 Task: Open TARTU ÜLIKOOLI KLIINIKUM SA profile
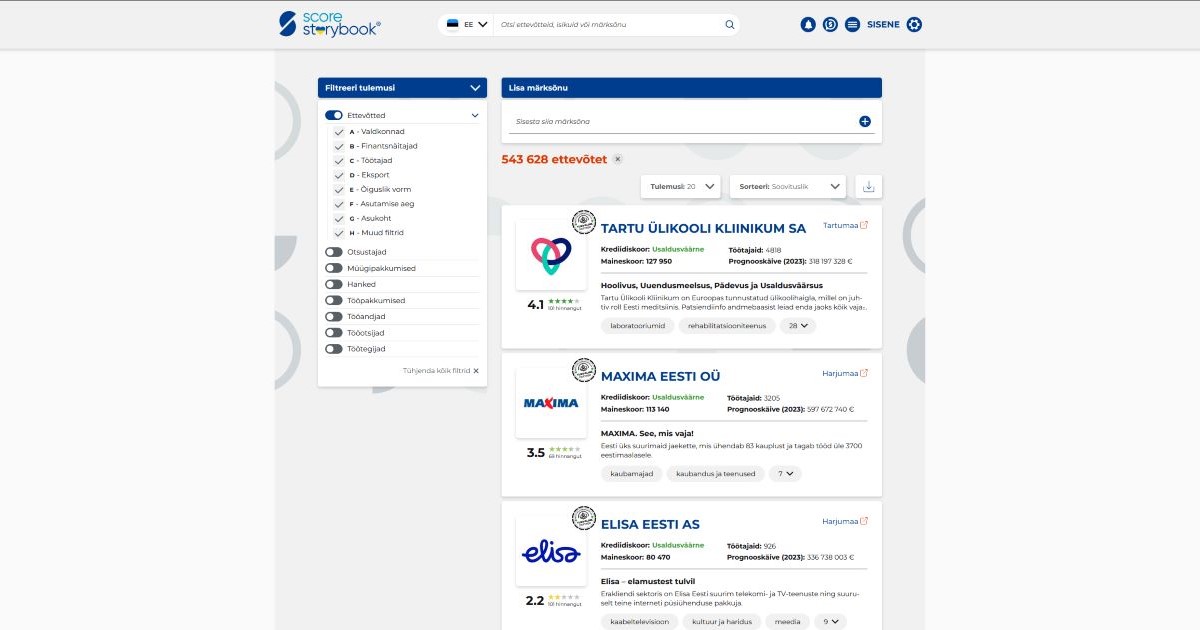pyautogui.click(x=703, y=227)
